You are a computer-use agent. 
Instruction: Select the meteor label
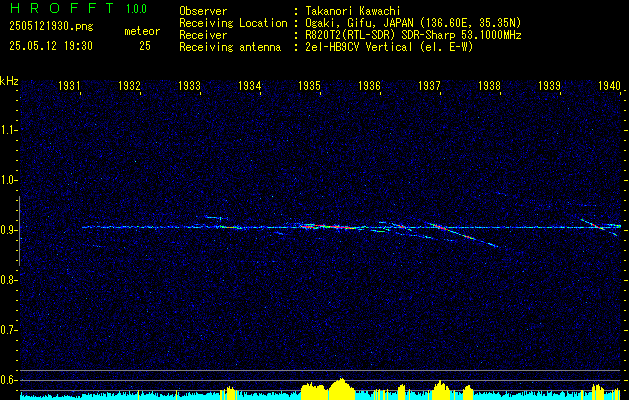[x=142, y=31]
